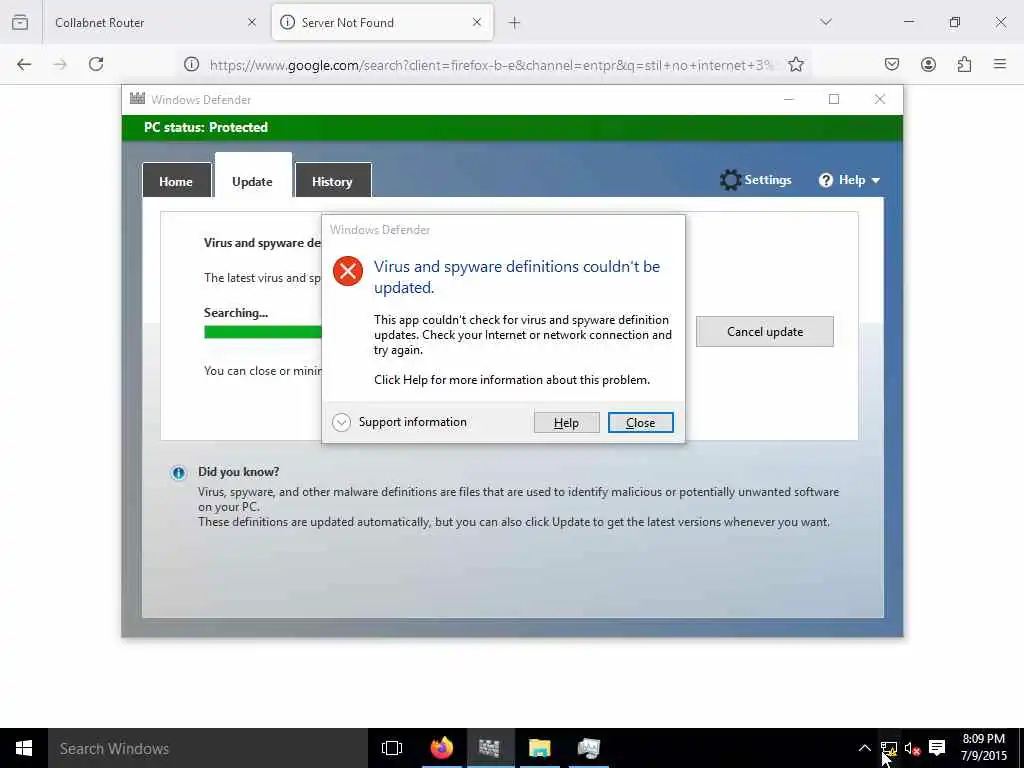The width and height of the screenshot is (1024, 768).
Task: Click the network tray icon
Action: (x=888, y=748)
